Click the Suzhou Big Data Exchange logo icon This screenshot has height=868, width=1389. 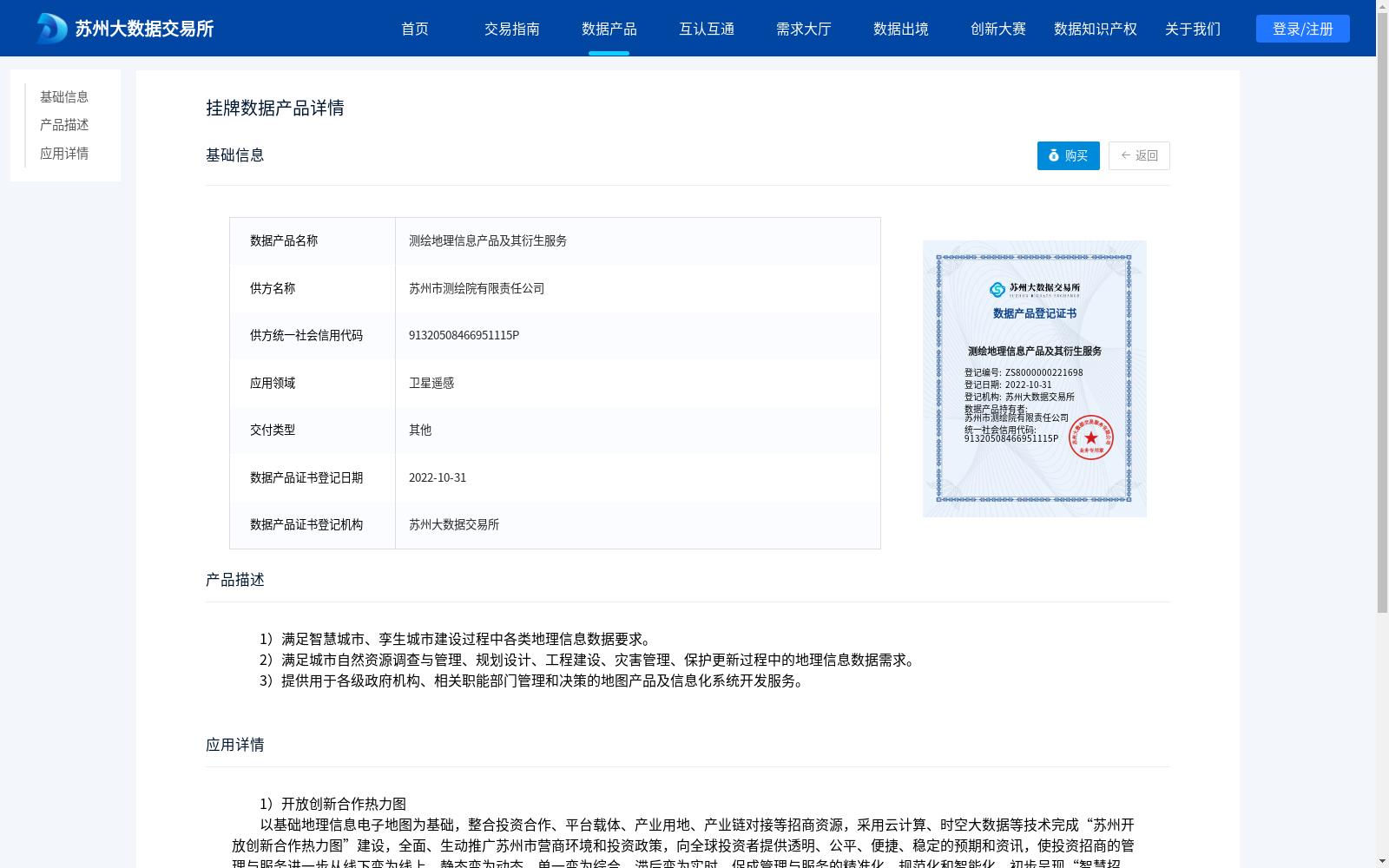(52, 29)
